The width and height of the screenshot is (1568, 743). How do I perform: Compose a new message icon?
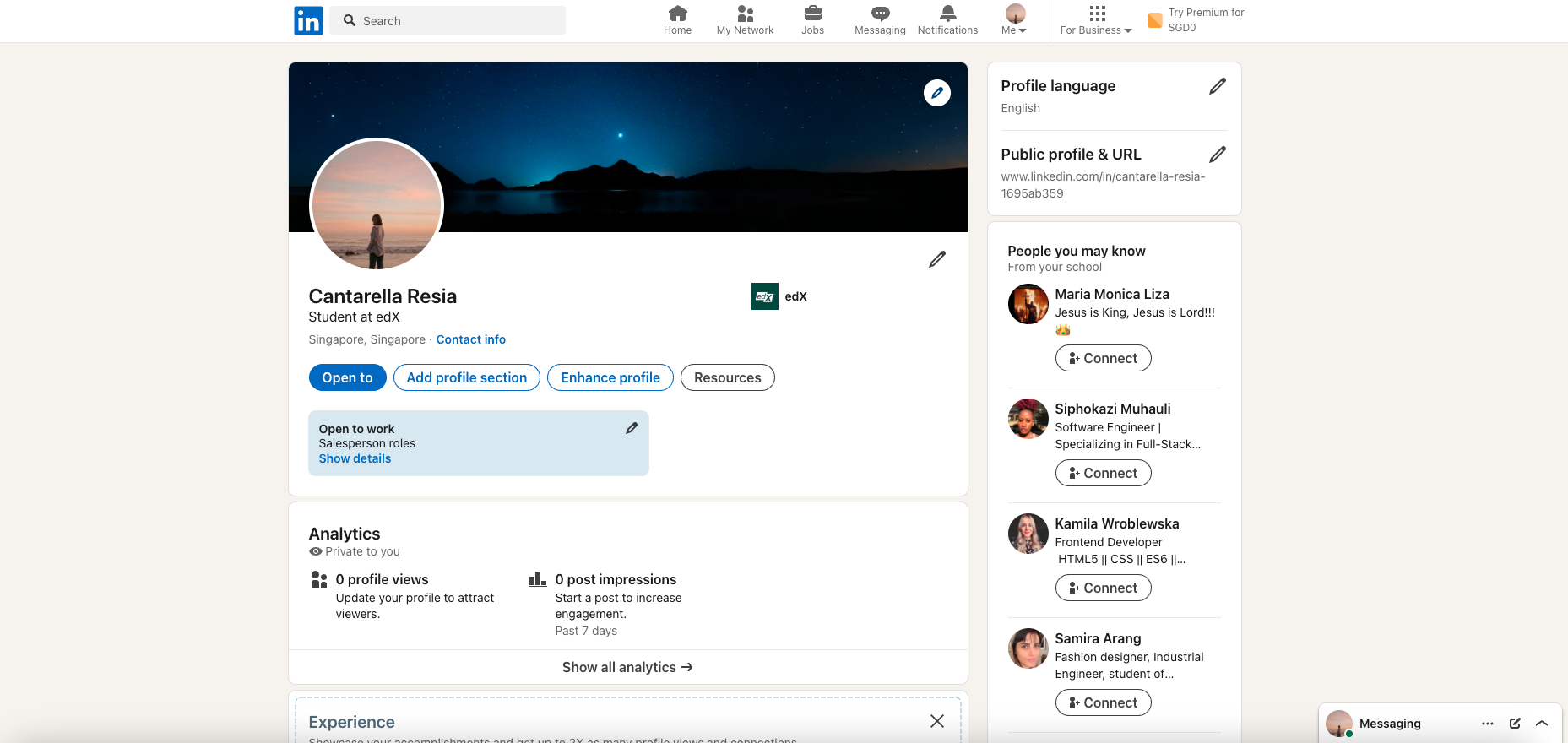coord(1515,724)
